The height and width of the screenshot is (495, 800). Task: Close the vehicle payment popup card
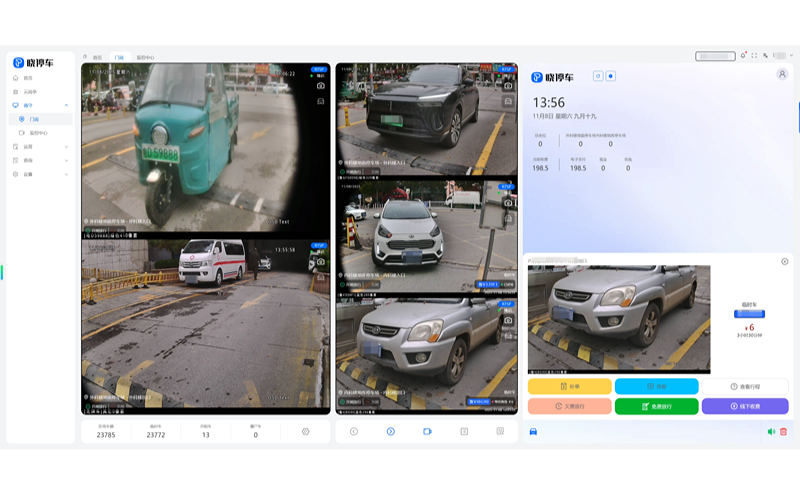(x=784, y=261)
